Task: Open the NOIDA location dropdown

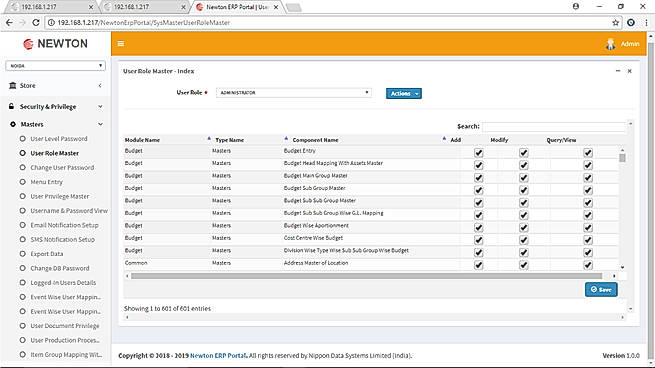Action: click(x=56, y=66)
